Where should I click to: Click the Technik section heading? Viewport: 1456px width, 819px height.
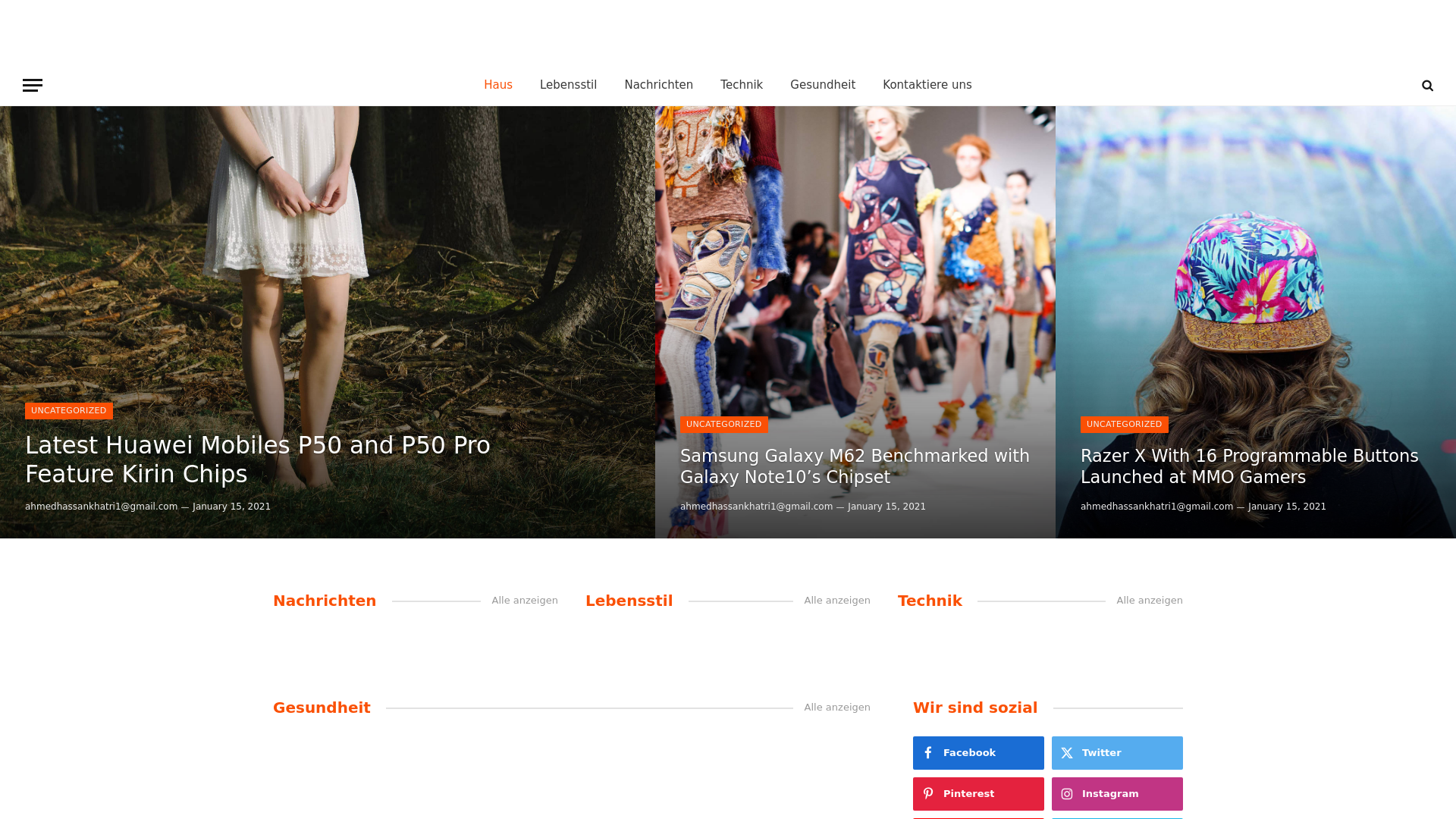(x=930, y=601)
